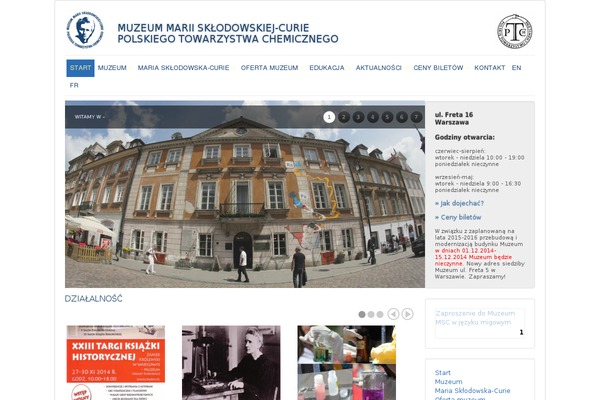Click the 'WITAMY W' banner caption
Viewport: 600px width, 400px height.
pyautogui.click(x=90, y=117)
